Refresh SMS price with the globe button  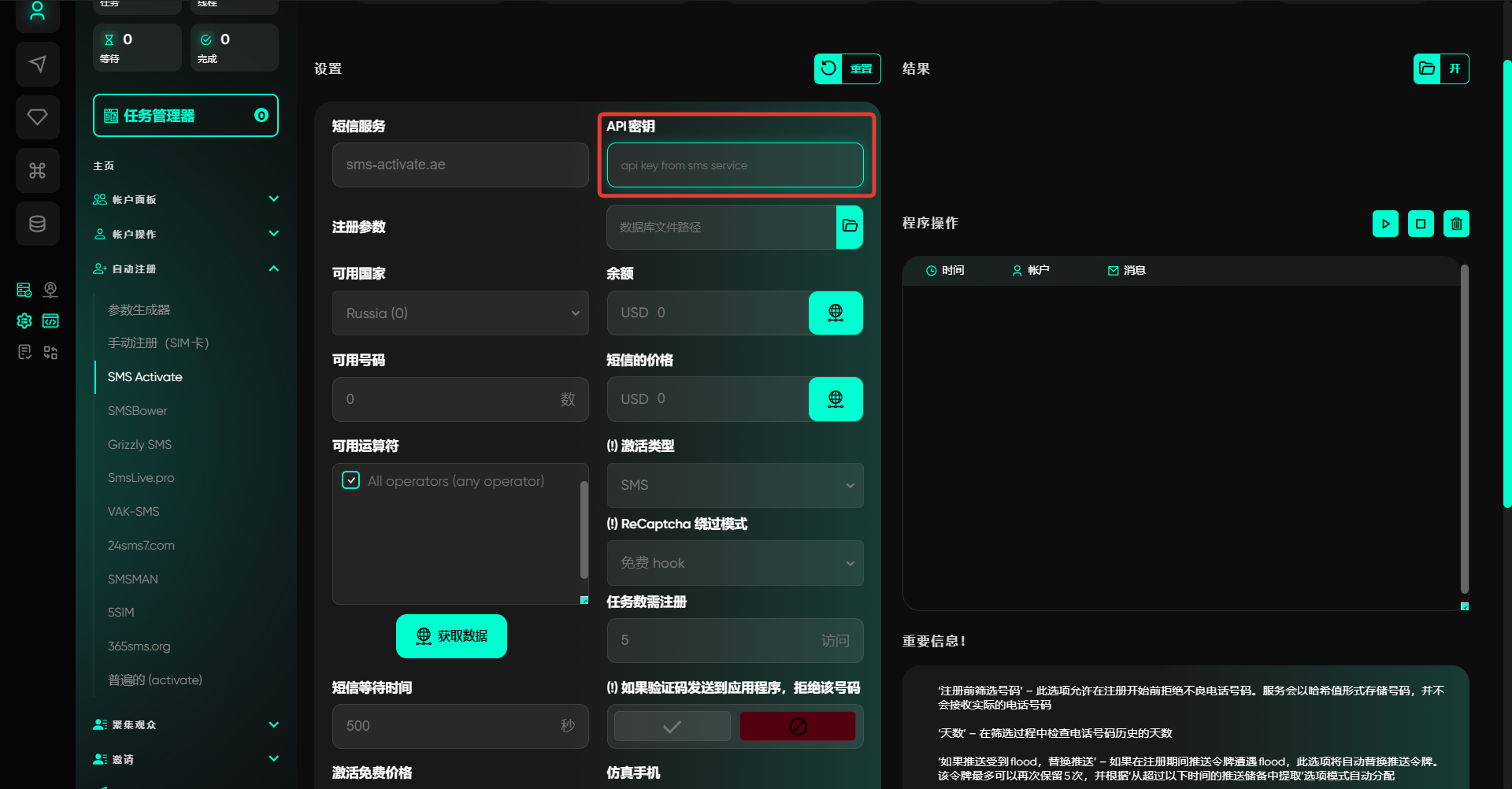[x=836, y=399]
